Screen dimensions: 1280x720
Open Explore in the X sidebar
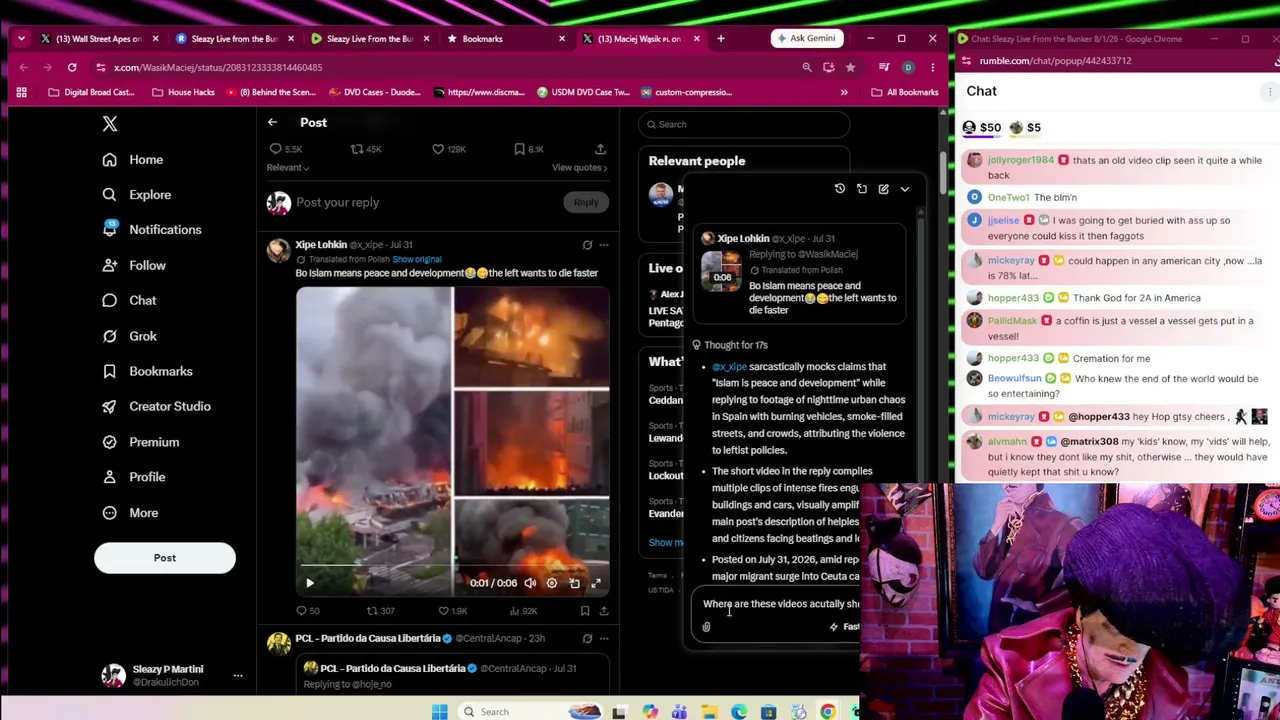[x=137, y=195]
